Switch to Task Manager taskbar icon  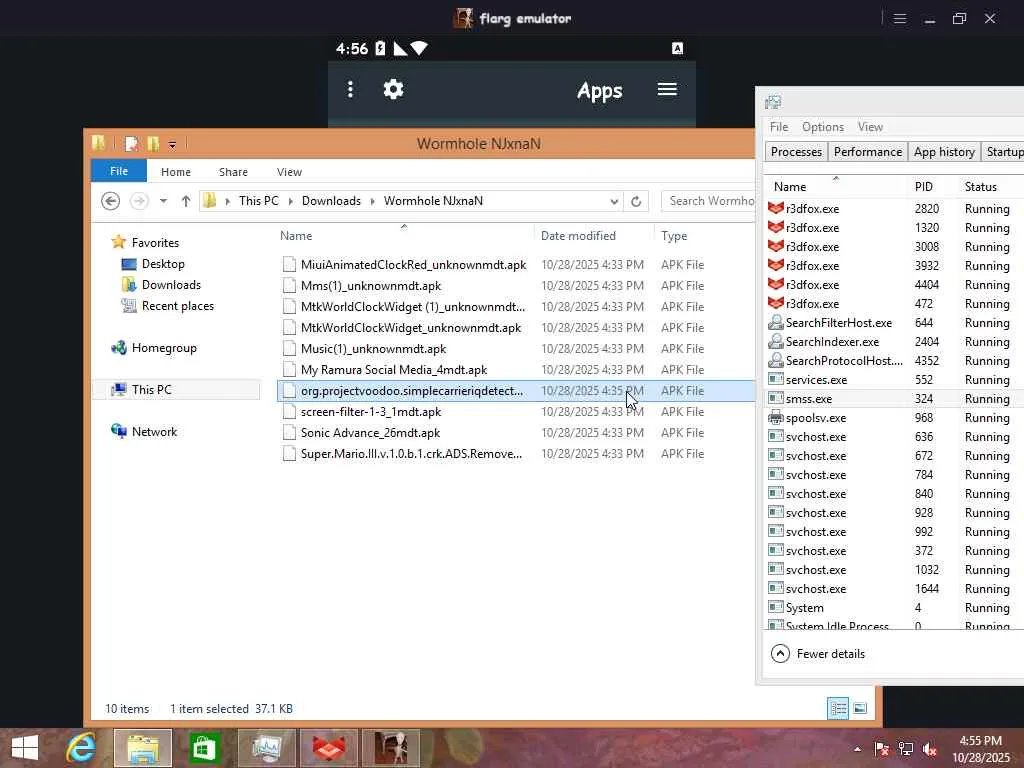pyautogui.click(x=267, y=748)
